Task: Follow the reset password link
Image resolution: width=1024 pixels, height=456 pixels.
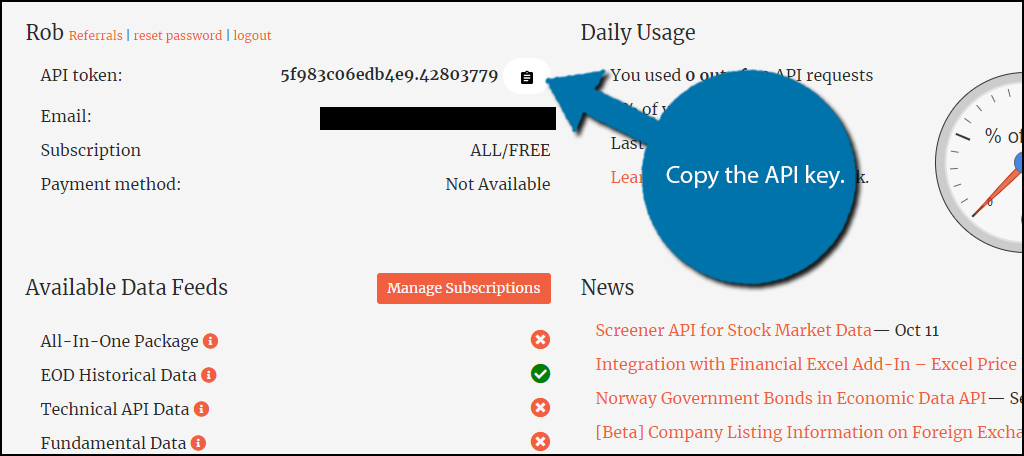Action: (x=178, y=35)
